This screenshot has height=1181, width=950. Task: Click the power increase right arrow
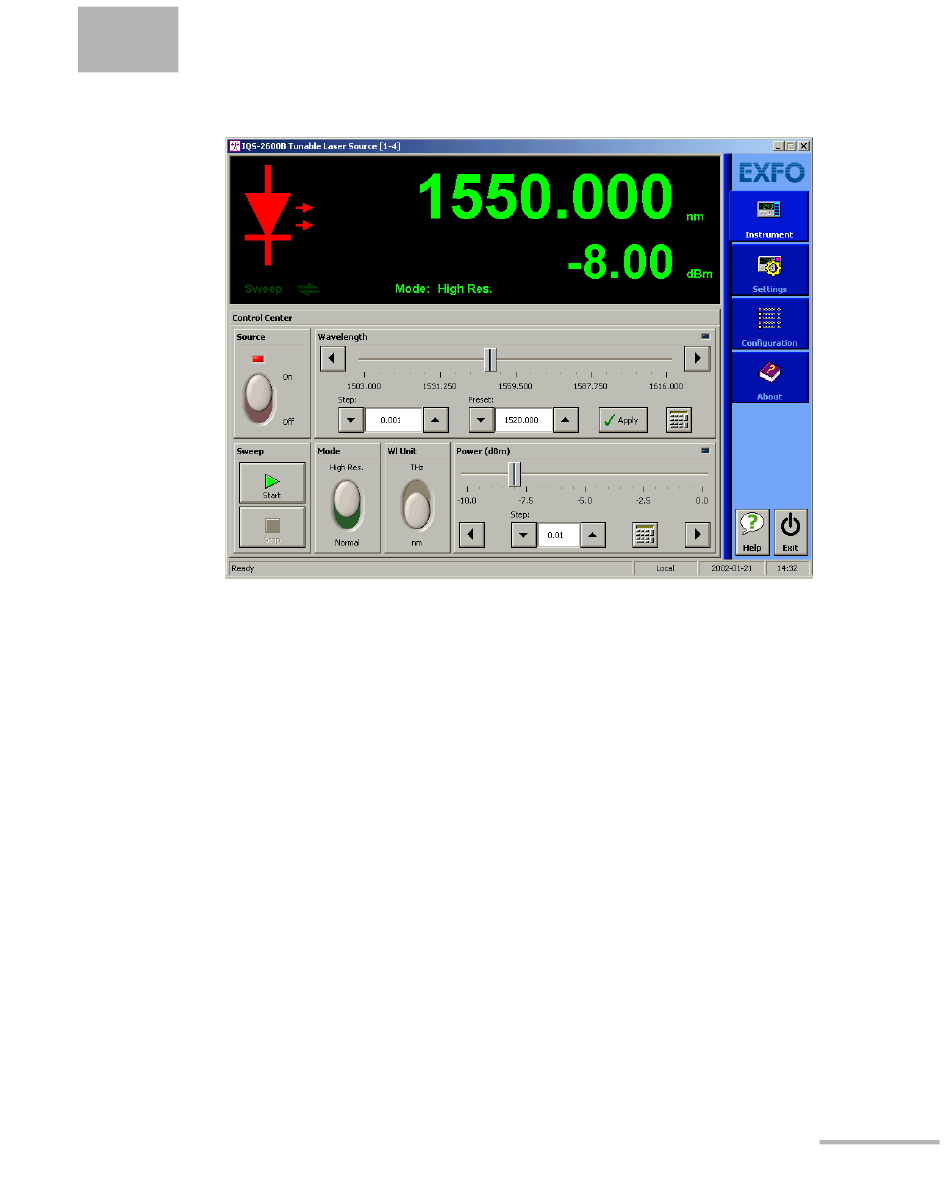click(698, 535)
